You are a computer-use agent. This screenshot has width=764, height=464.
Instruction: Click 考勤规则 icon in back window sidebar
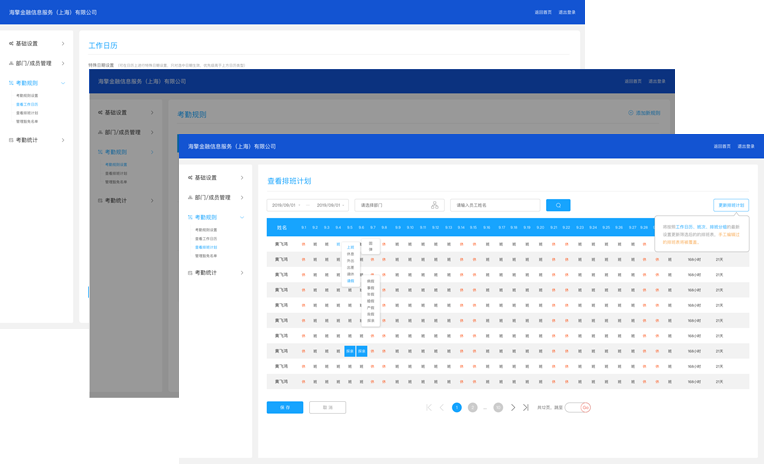coord(11,83)
